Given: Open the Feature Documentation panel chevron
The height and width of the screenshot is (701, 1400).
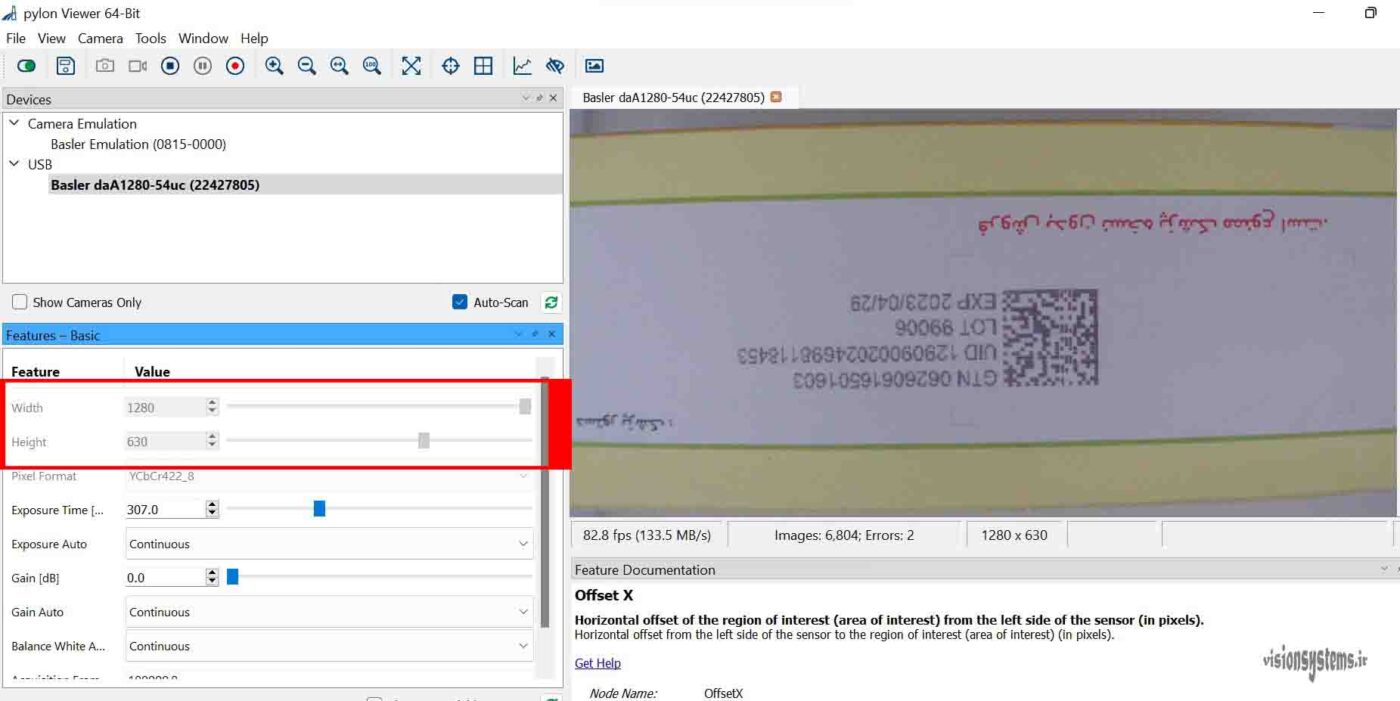Looking at the screenshot, I should click(x=1385, y=569).
